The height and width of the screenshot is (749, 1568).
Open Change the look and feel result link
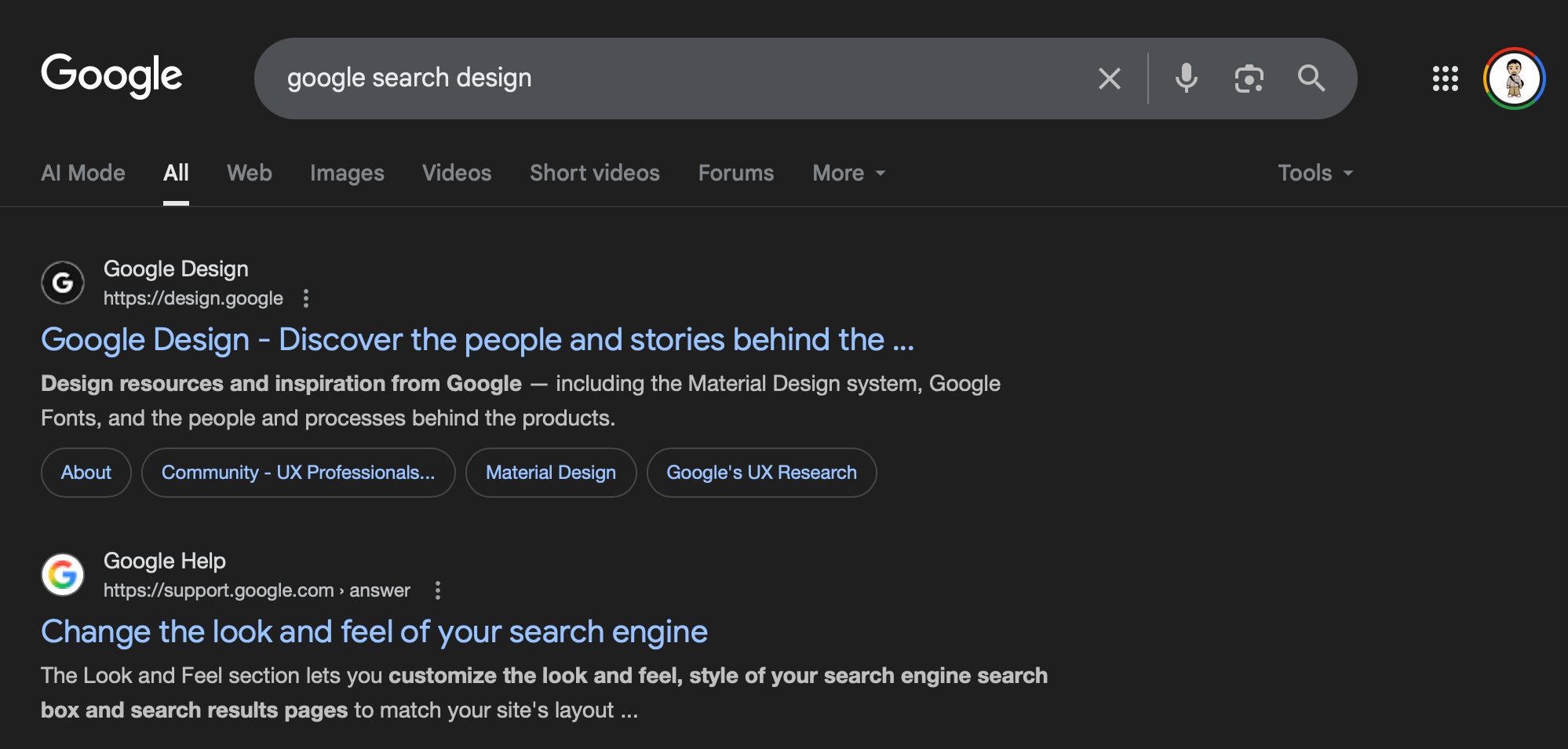click(x=374, y=632)
